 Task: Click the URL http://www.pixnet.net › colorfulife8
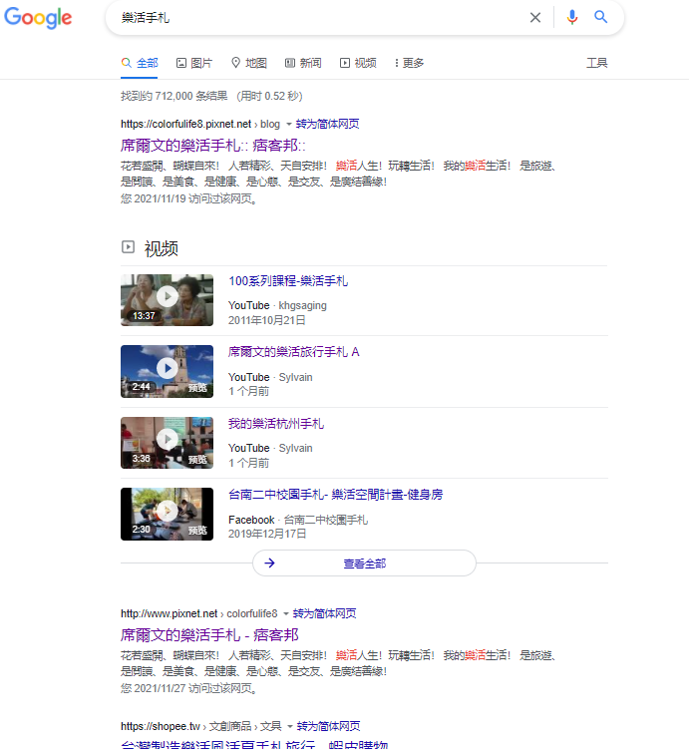pyautogui.click(x=199, y=613)
